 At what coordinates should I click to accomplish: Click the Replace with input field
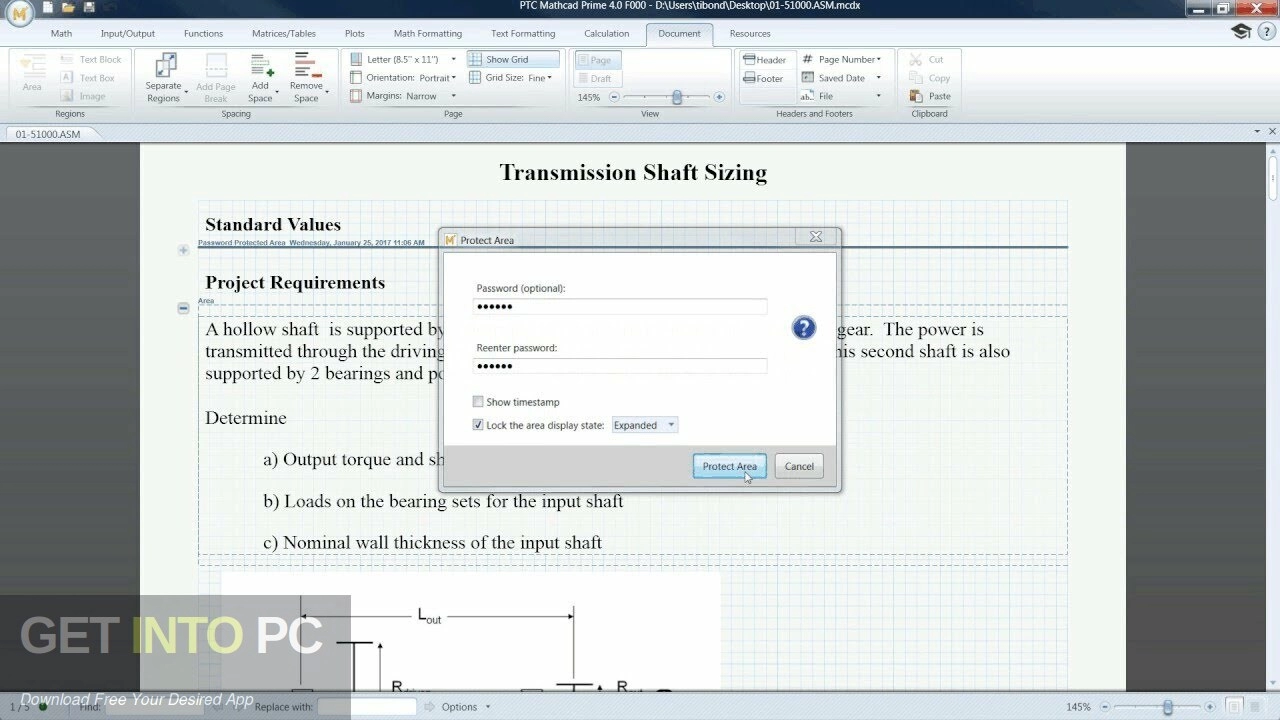coord(367,707)
